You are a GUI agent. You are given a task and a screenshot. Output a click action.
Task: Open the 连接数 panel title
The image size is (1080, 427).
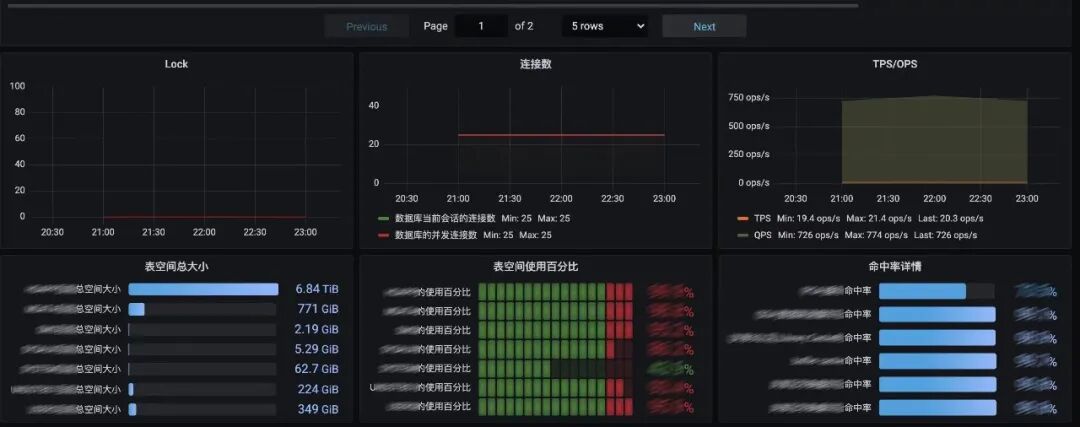coord(535,64)
